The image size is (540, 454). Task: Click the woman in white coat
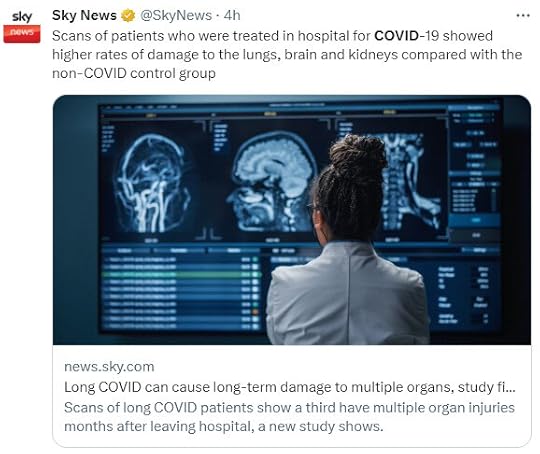click(x=348, y=241)
